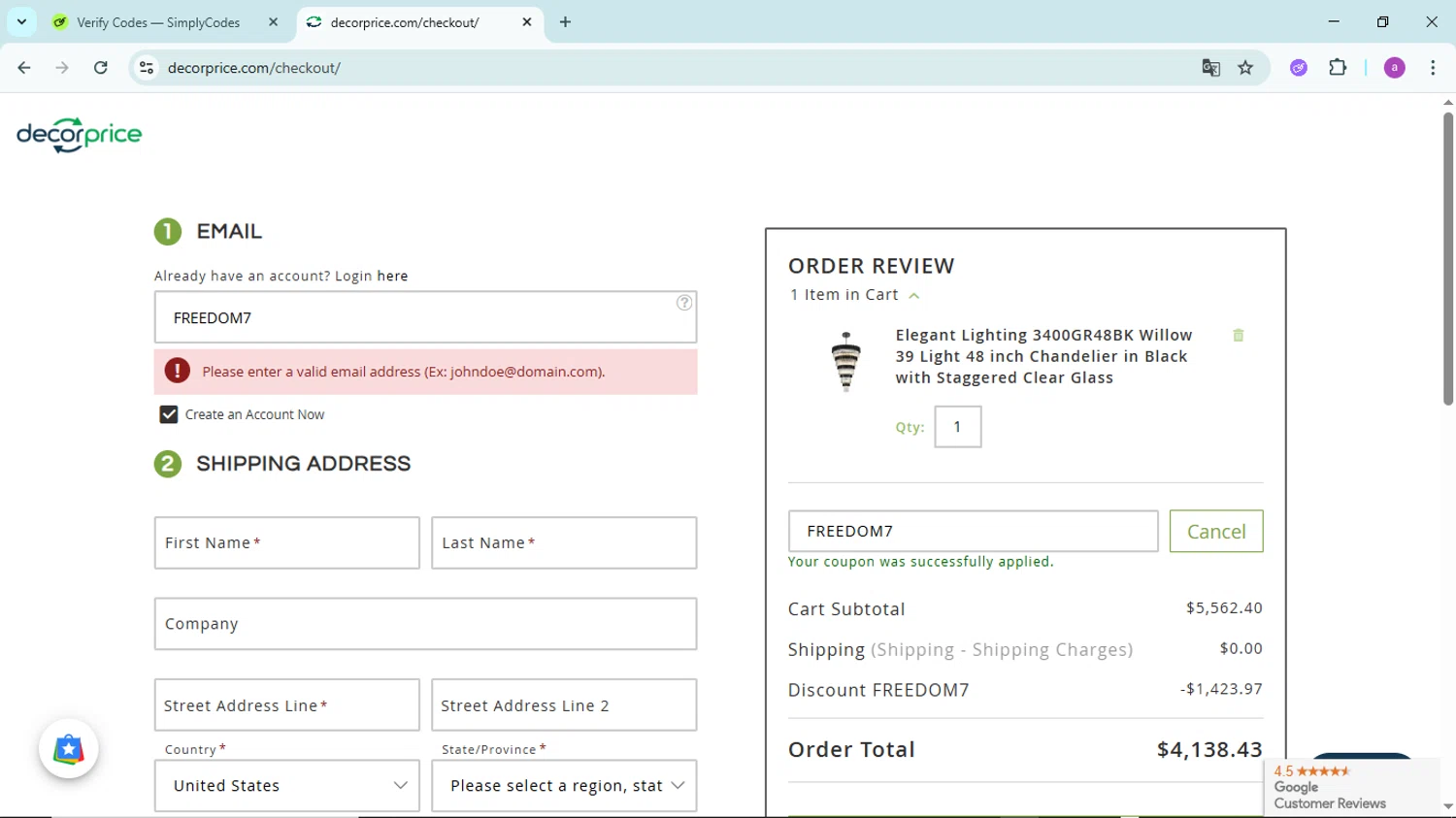Click the ORDER REVIEW heading
1456x818 pixels.
(872, 266)
